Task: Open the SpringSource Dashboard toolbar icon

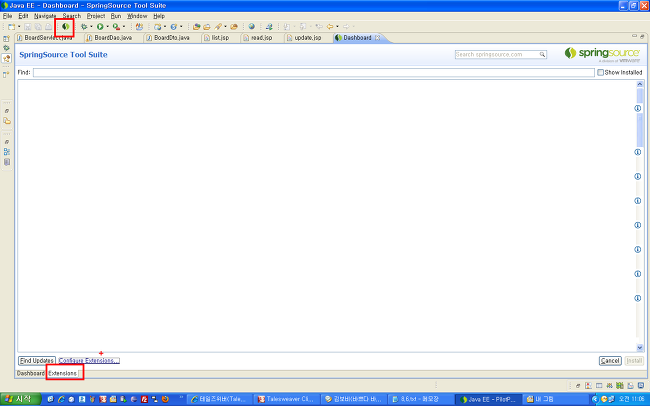Action: click(x=65, y=27)
